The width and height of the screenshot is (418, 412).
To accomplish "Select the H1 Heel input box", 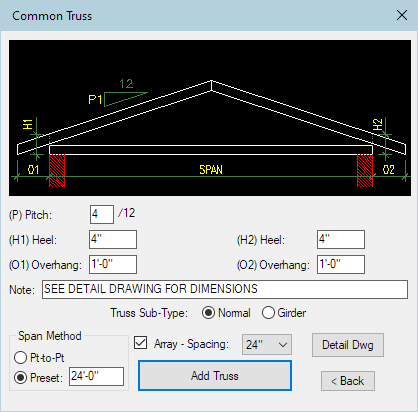I will click(x=113, y=239).
